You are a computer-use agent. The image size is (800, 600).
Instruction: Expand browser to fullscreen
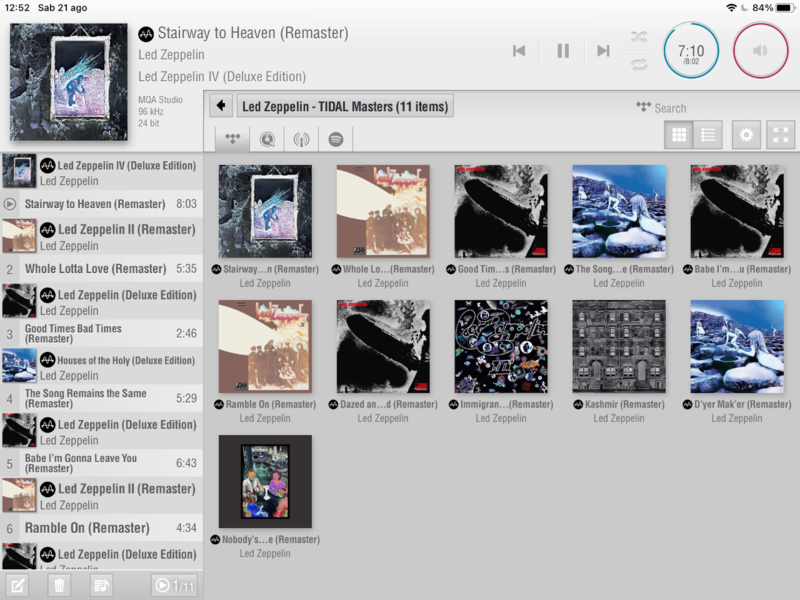(780, 135)
